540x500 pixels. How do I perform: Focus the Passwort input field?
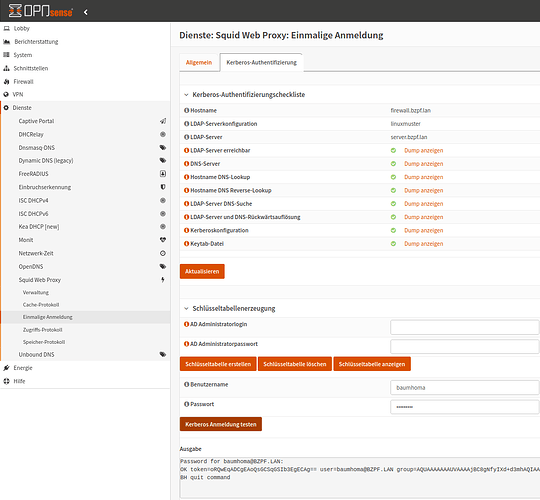tap(465, 407)
